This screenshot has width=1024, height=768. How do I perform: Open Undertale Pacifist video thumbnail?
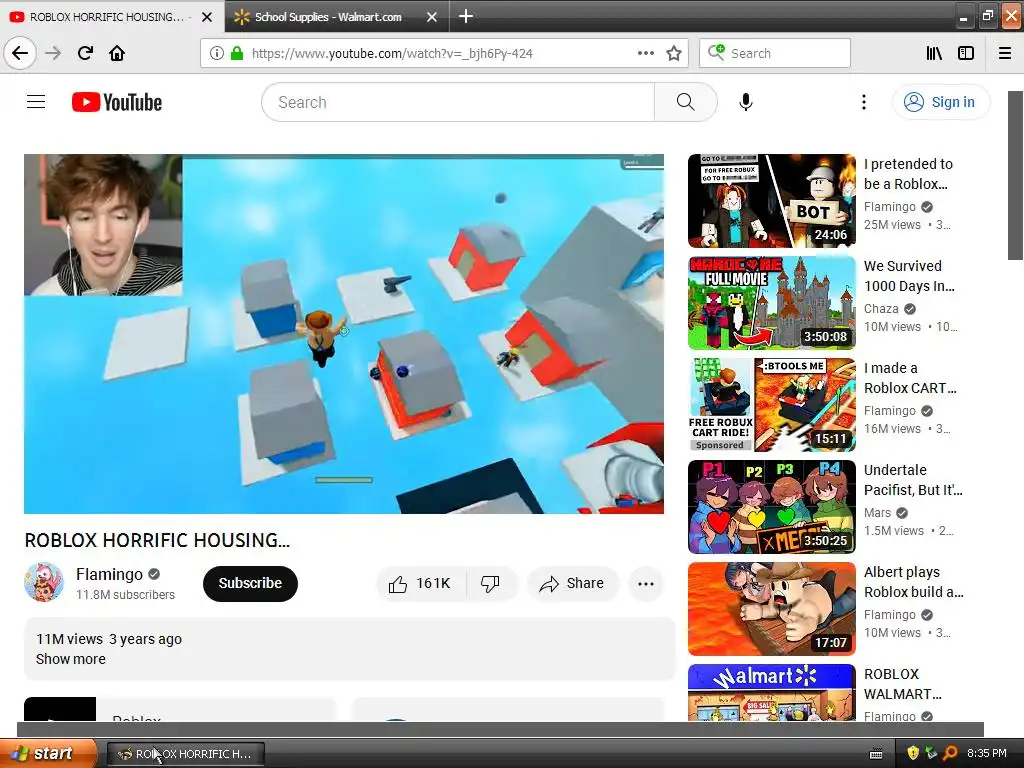[x=772, y=507]
